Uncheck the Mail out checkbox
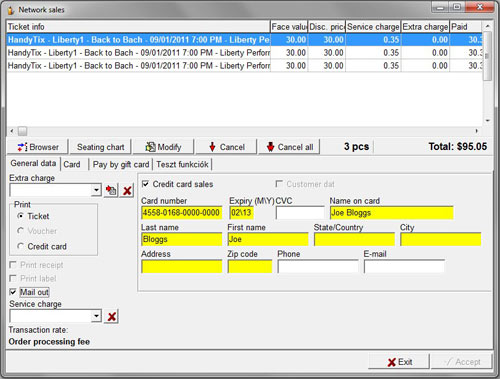This screenshot has width=500, height=379. click(13, 292)
